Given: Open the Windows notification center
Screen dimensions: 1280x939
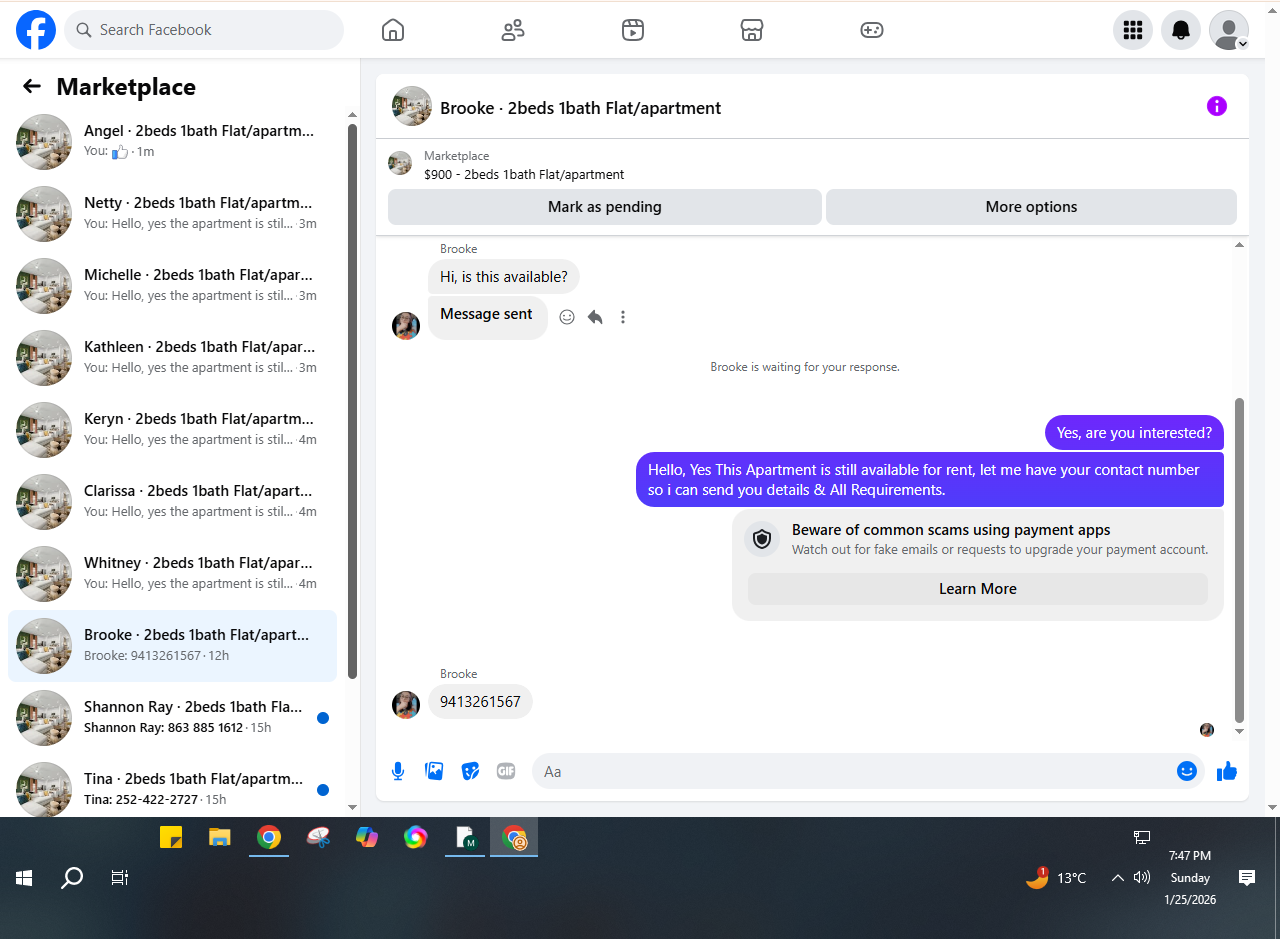Looking at the screenshot, I should (x=1247, y=878).
